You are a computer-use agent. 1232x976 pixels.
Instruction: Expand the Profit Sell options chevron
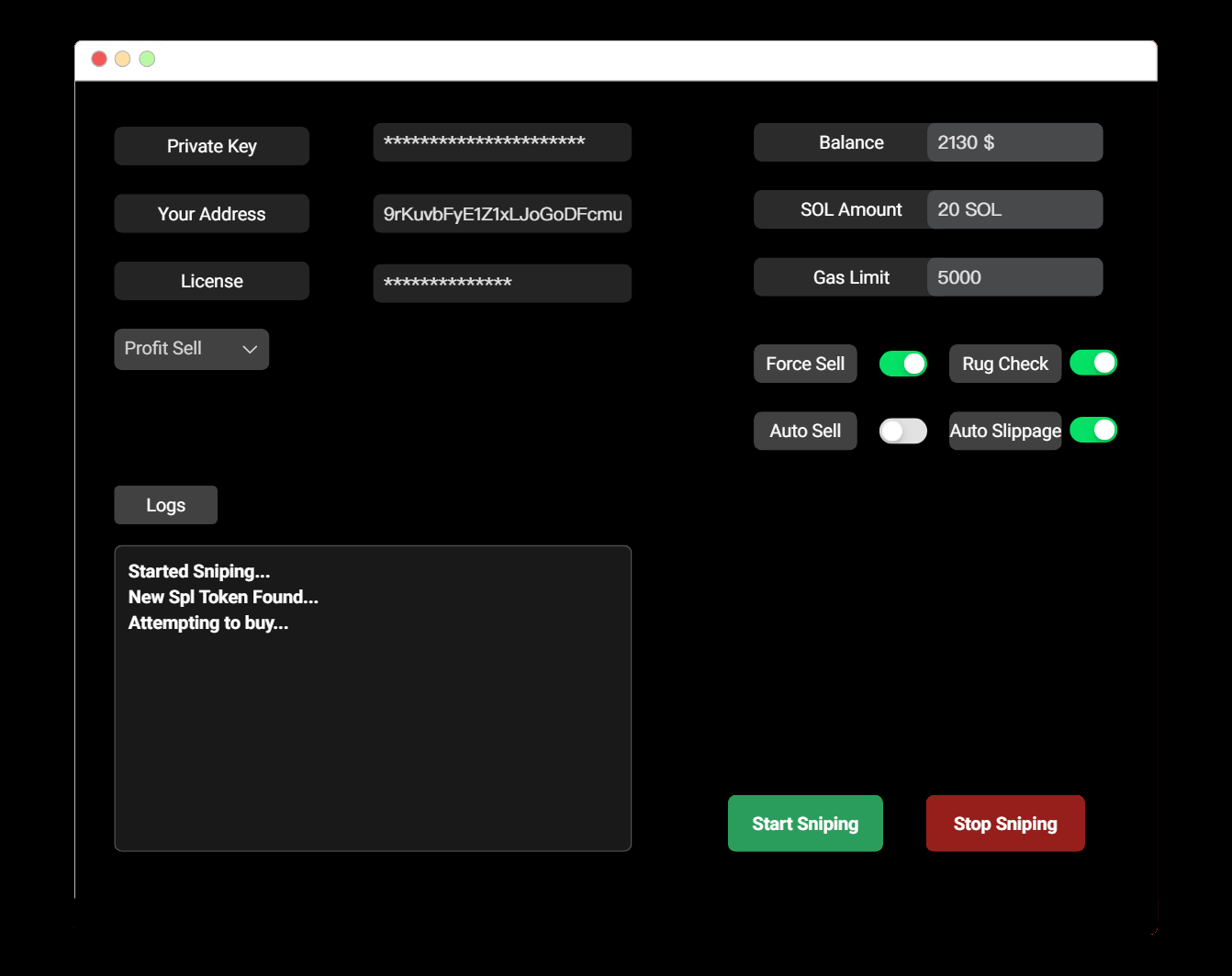249,349
